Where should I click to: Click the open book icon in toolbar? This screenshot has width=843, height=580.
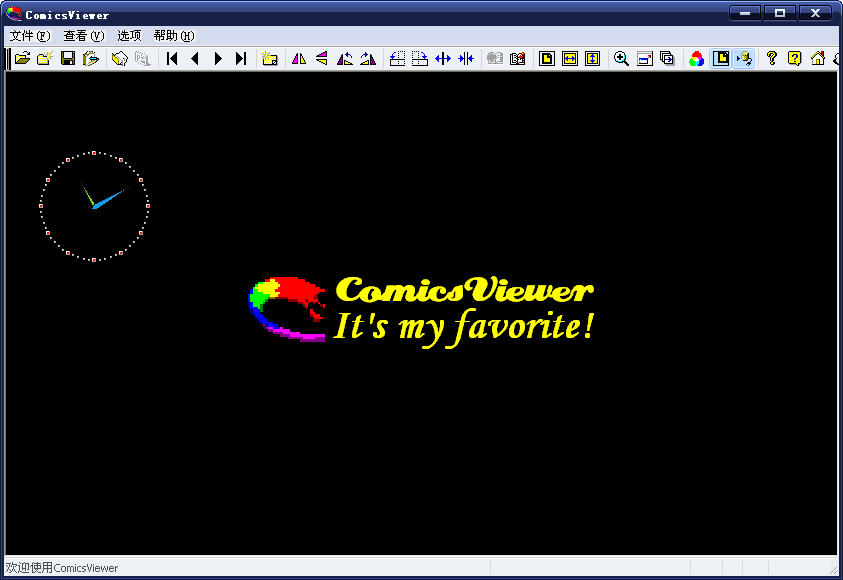[x=119, y=58]
